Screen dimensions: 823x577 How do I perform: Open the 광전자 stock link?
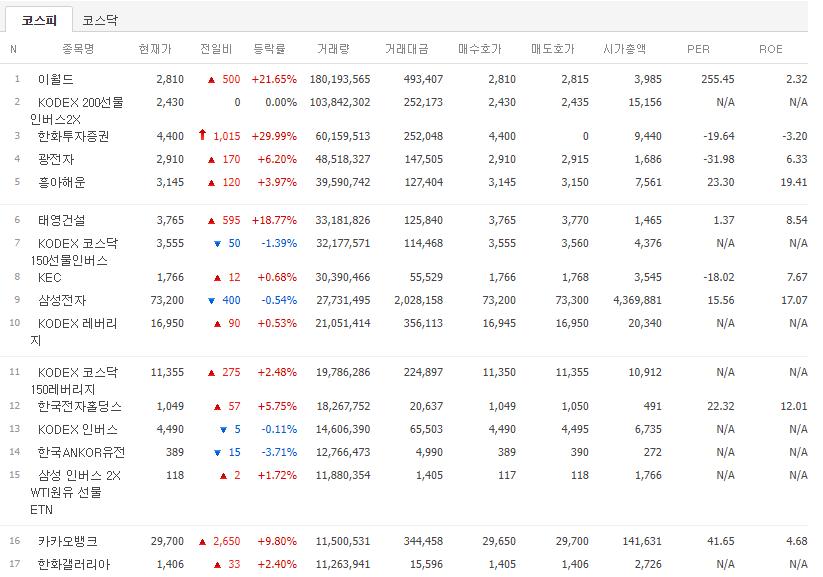[x=56, y=159]
